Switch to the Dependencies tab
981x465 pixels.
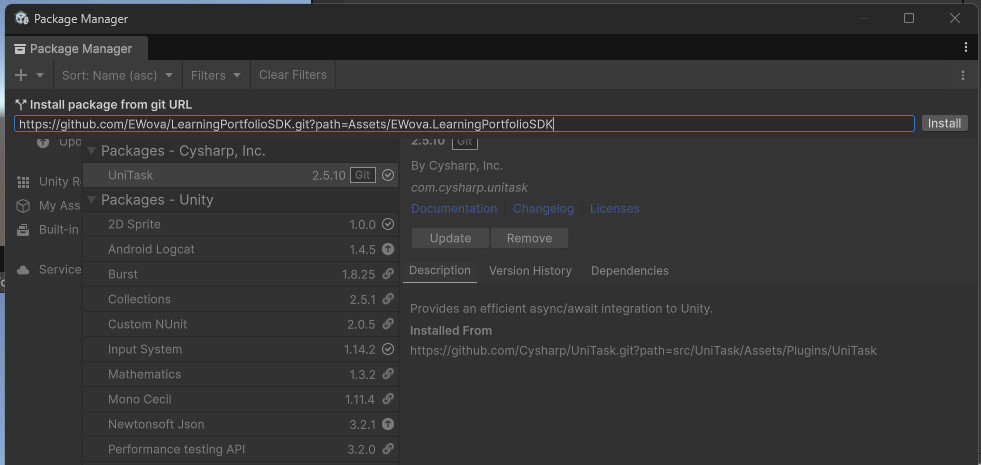(x=629, y=271)
